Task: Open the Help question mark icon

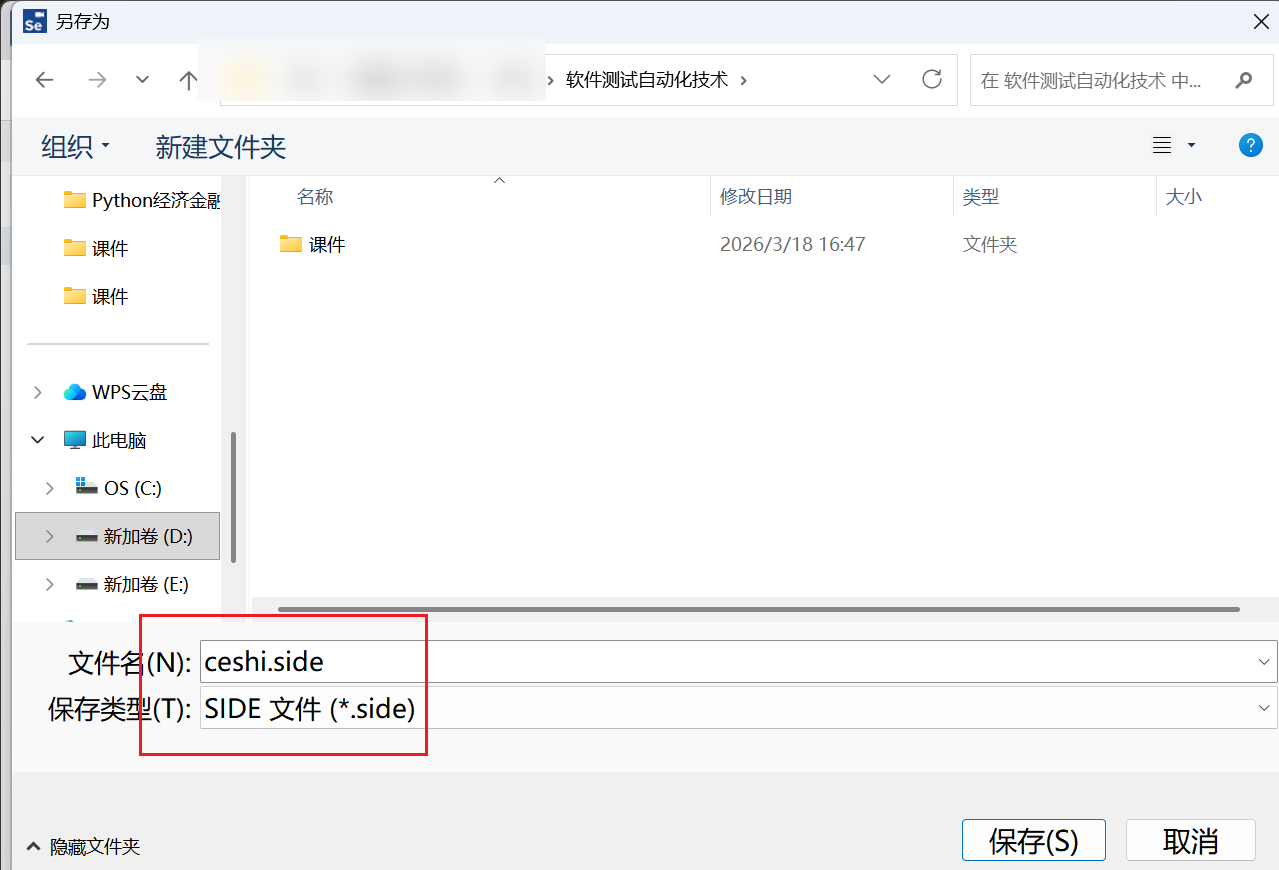Action: tap(1250, 146)
